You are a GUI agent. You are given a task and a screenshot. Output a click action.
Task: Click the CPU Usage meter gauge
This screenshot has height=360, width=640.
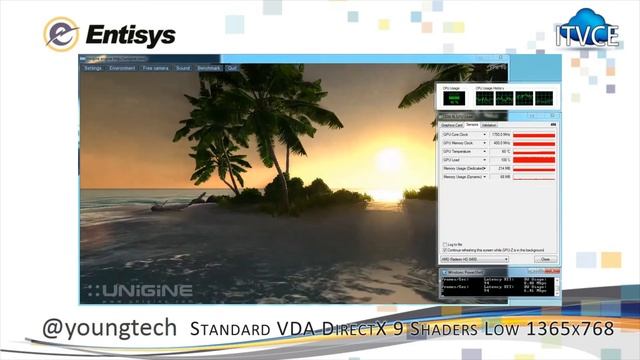tap(454, 98)
